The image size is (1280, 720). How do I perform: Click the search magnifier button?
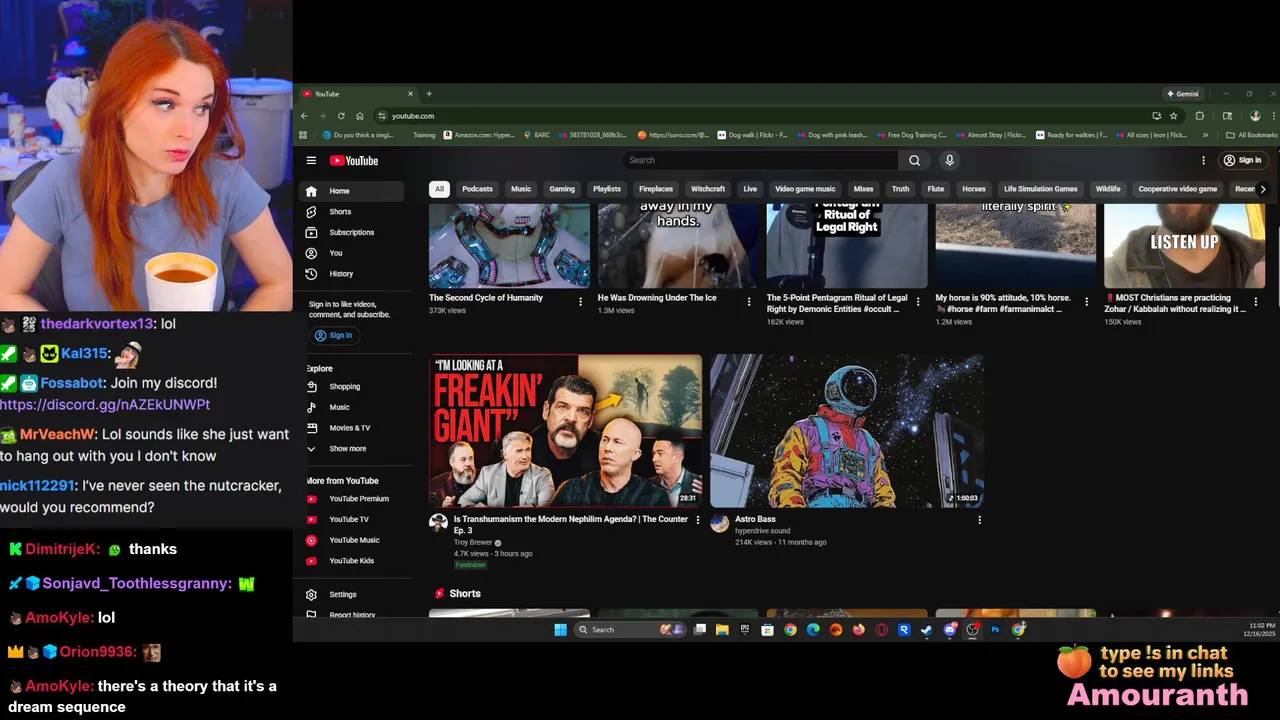tap(914, 160)
